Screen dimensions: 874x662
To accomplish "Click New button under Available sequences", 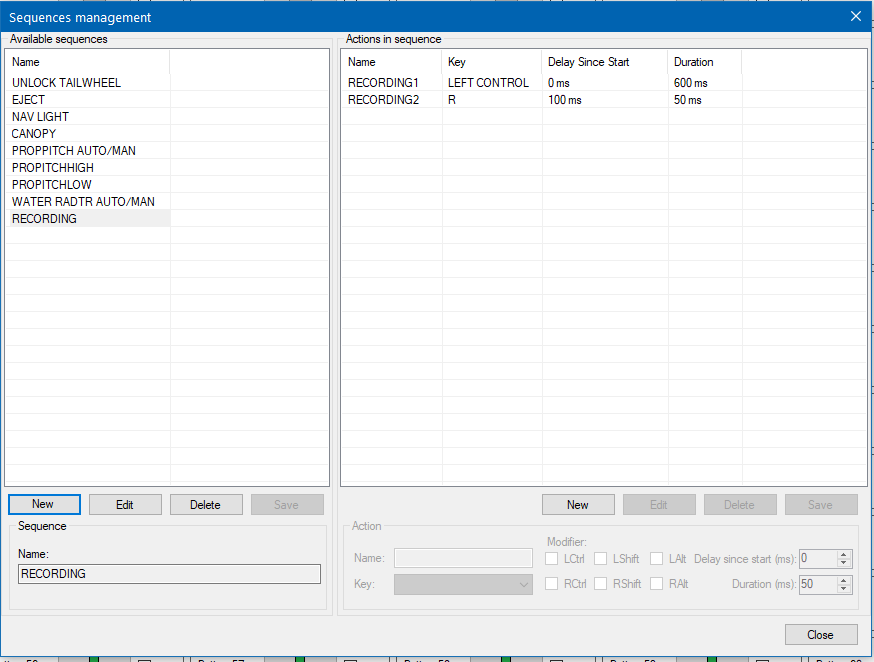I will 43,505.
